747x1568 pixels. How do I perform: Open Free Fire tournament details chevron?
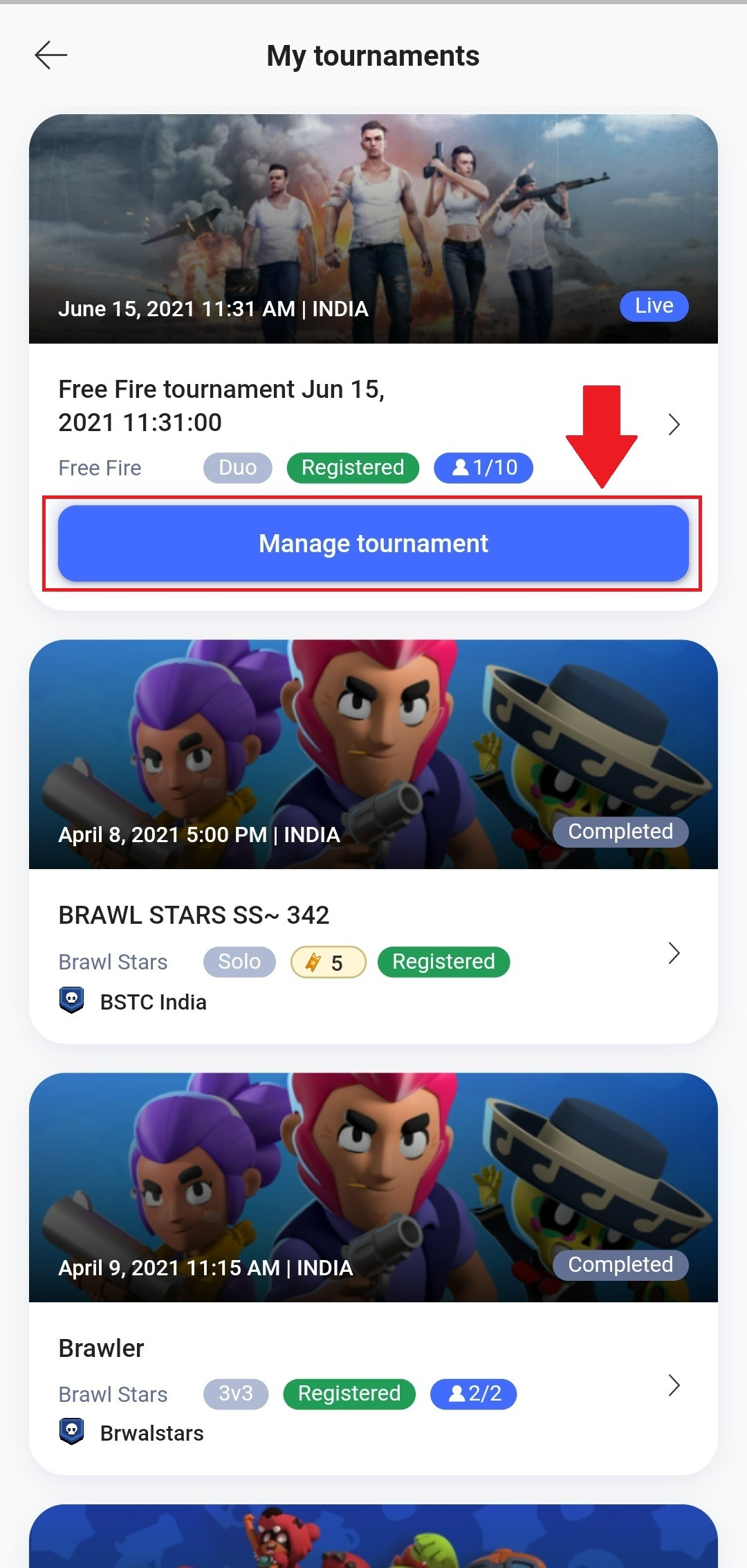pos(674,424)
